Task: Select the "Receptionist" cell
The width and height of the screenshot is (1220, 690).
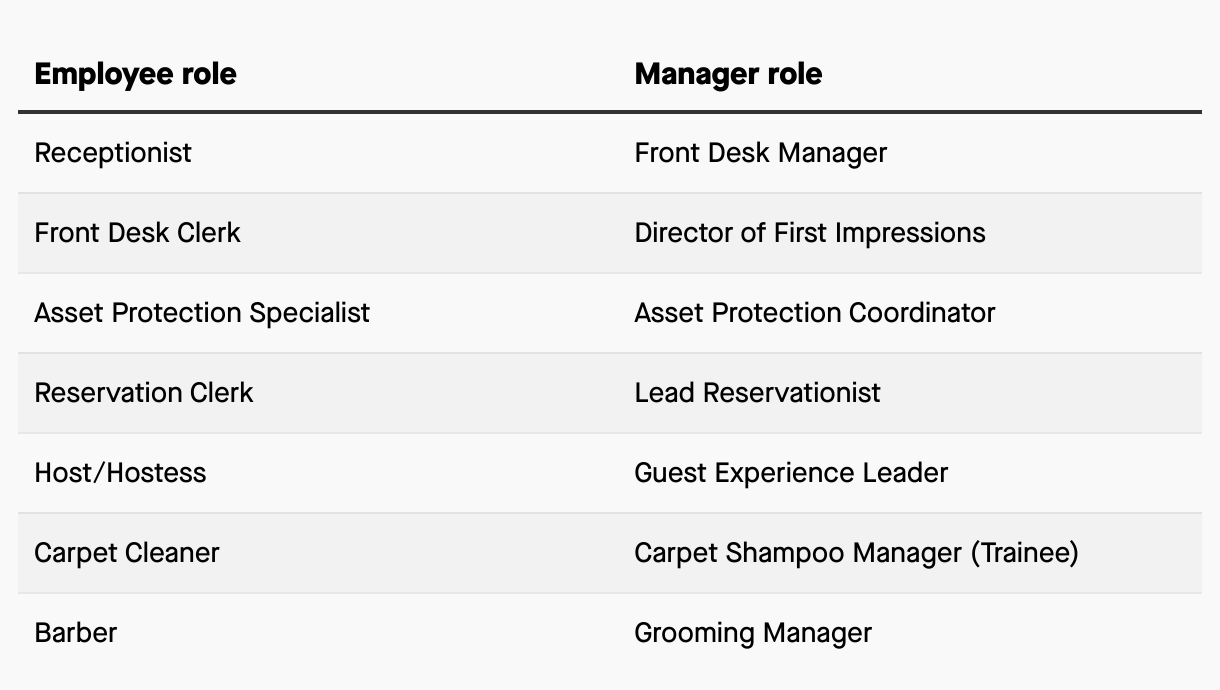Action: 113,153
